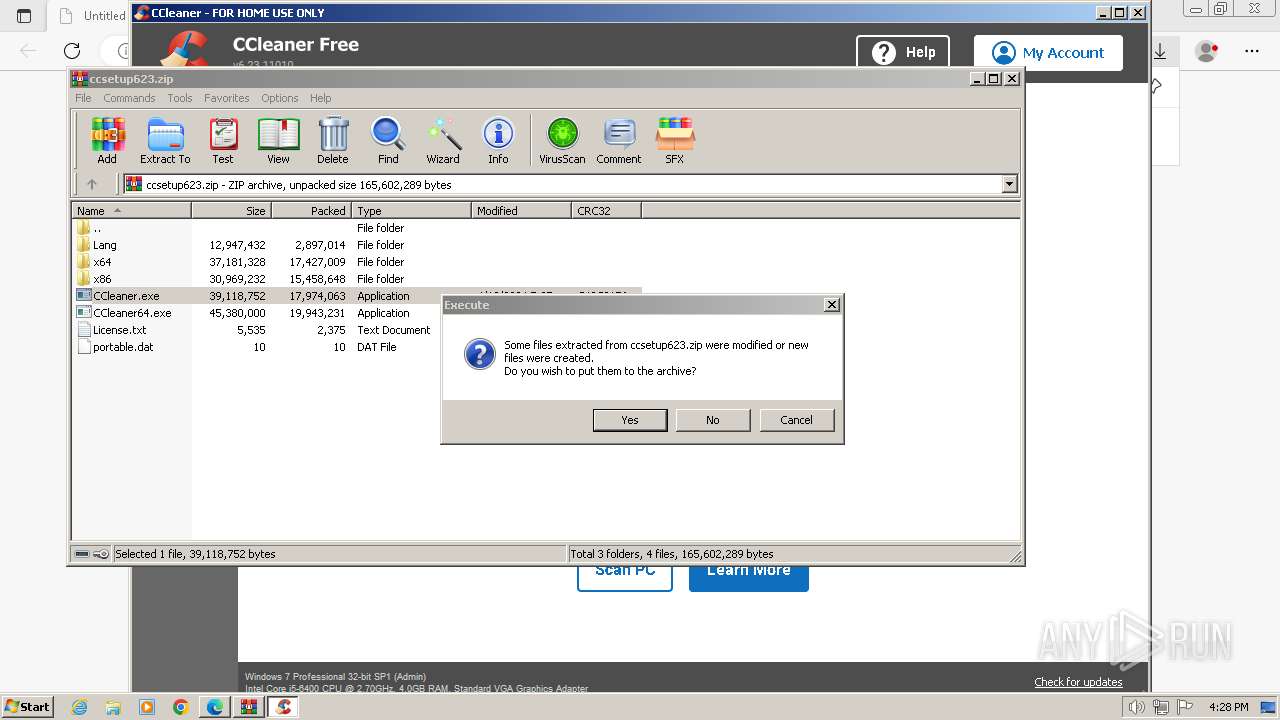Click No in Execute dialog
The width and height of the screenshot is (1280, 720).
pyautogui.click(x=713, y=420)
